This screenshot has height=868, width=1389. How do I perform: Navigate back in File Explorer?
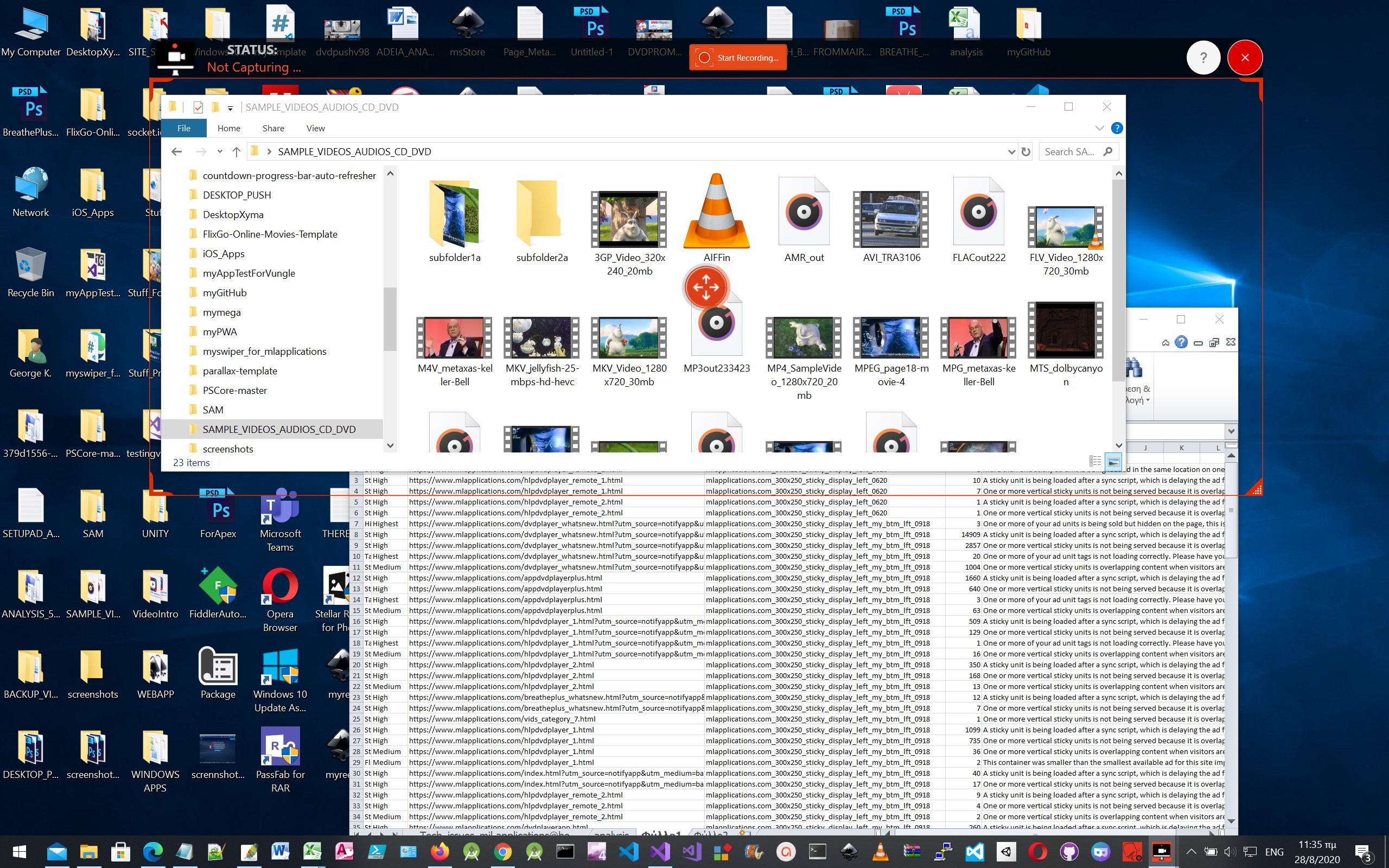pyautogui.click(x=177, y=151)
